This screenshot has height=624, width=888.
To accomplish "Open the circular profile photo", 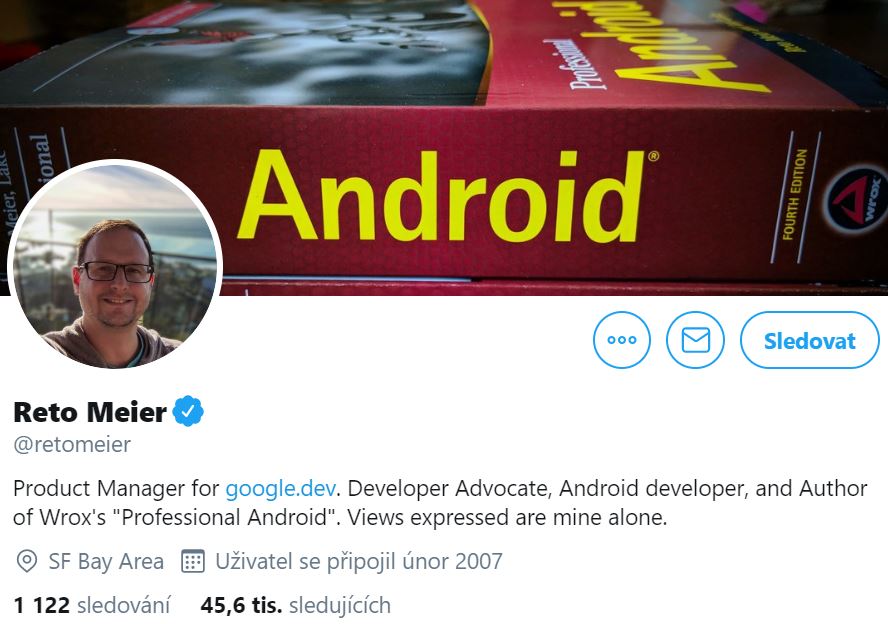I will coord(115,266).
